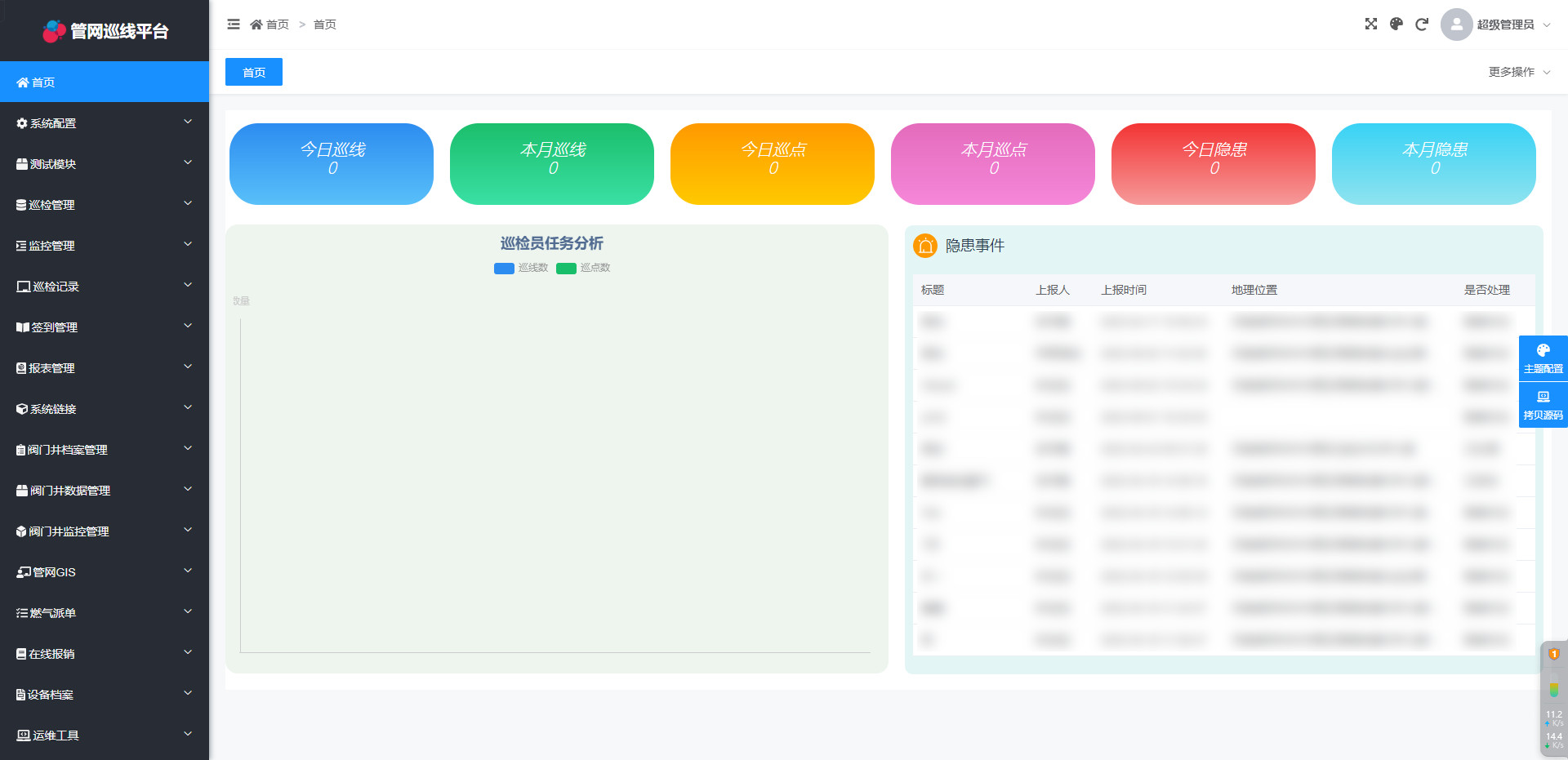The width and height of the screenshot is (1568, 760).
Task: Expand 巡检管理 sidebar menu
Action: pos(105,205)
